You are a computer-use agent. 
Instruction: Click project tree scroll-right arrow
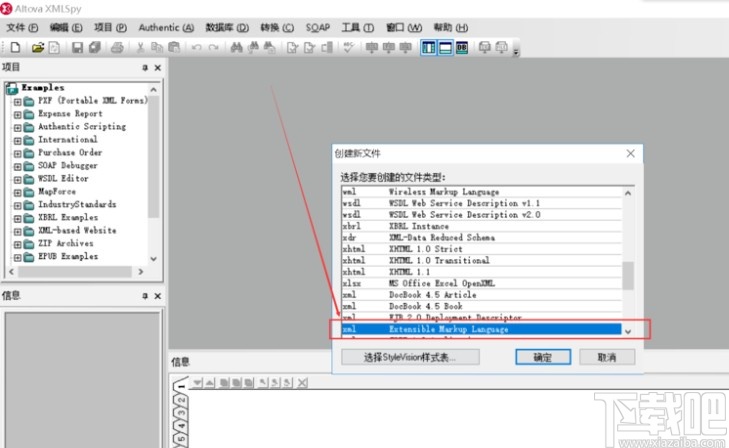(x=141, y=272)
